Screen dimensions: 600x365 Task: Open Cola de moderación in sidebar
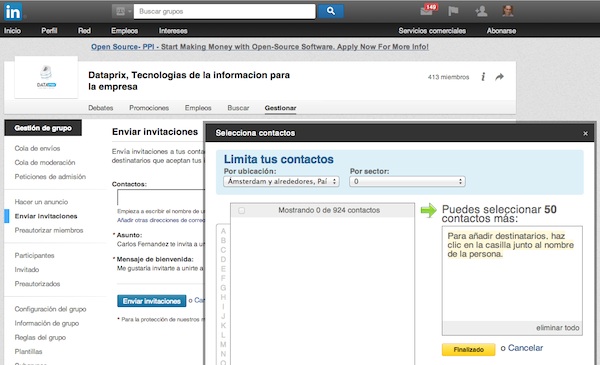pos(45,163)
